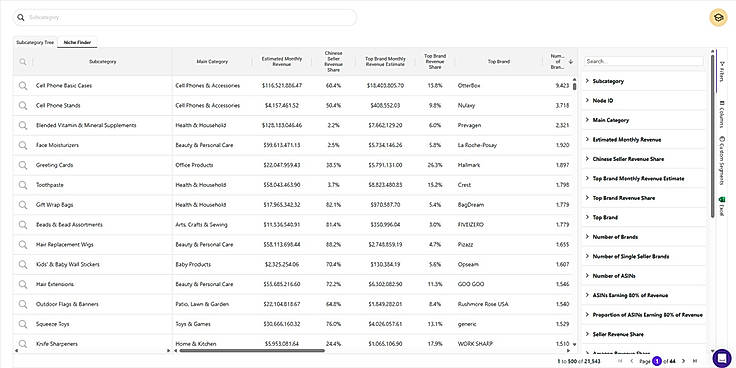Click the magnifier icon for Toothpaste
Image resolution: width=736 pixels, height=368 pixels.
23,185
